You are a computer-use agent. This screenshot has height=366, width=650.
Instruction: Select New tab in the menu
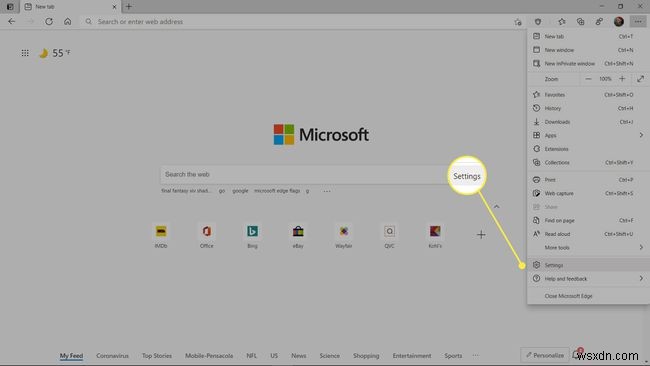click(x=588, y=36)
